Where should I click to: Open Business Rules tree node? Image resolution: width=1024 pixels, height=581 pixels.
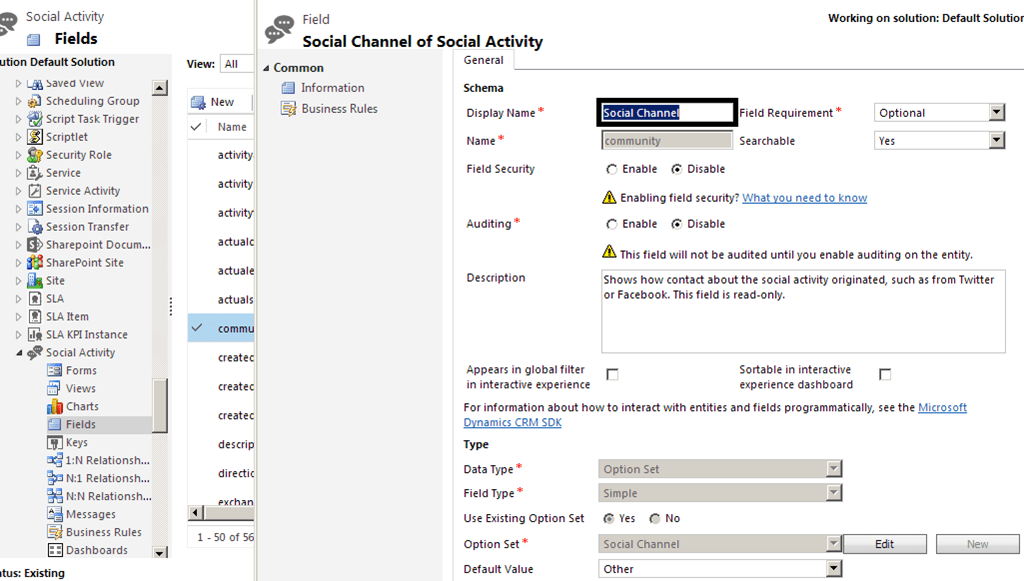click(104, 532)
